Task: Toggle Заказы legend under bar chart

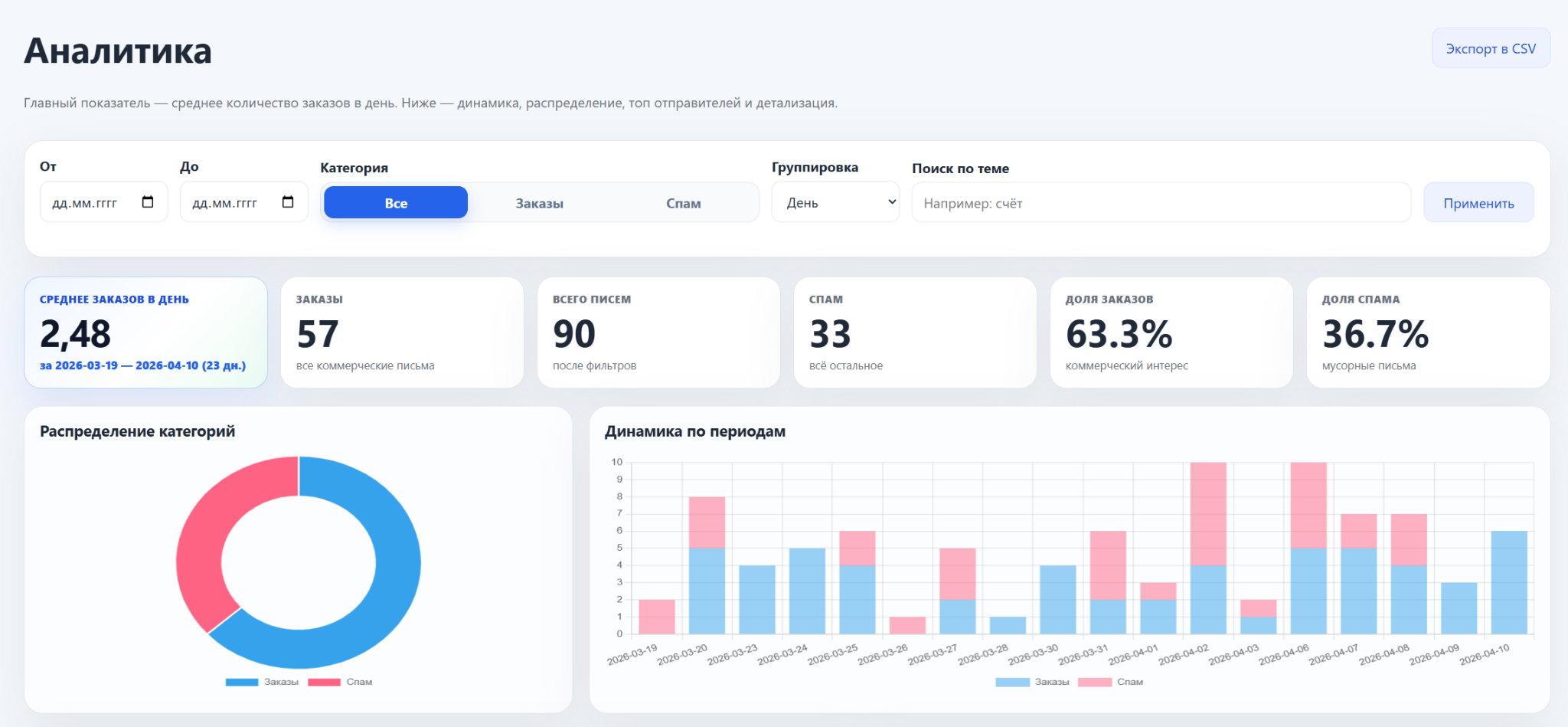Action: pos(1032,682)
